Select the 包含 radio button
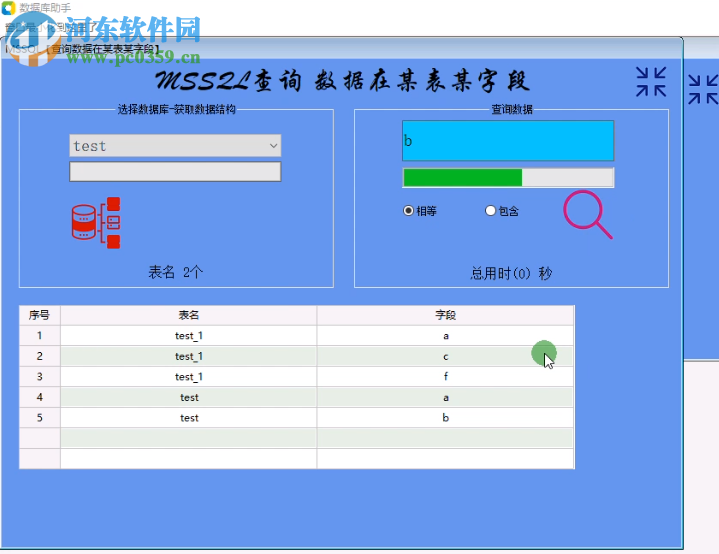 [x=490, y=211]
